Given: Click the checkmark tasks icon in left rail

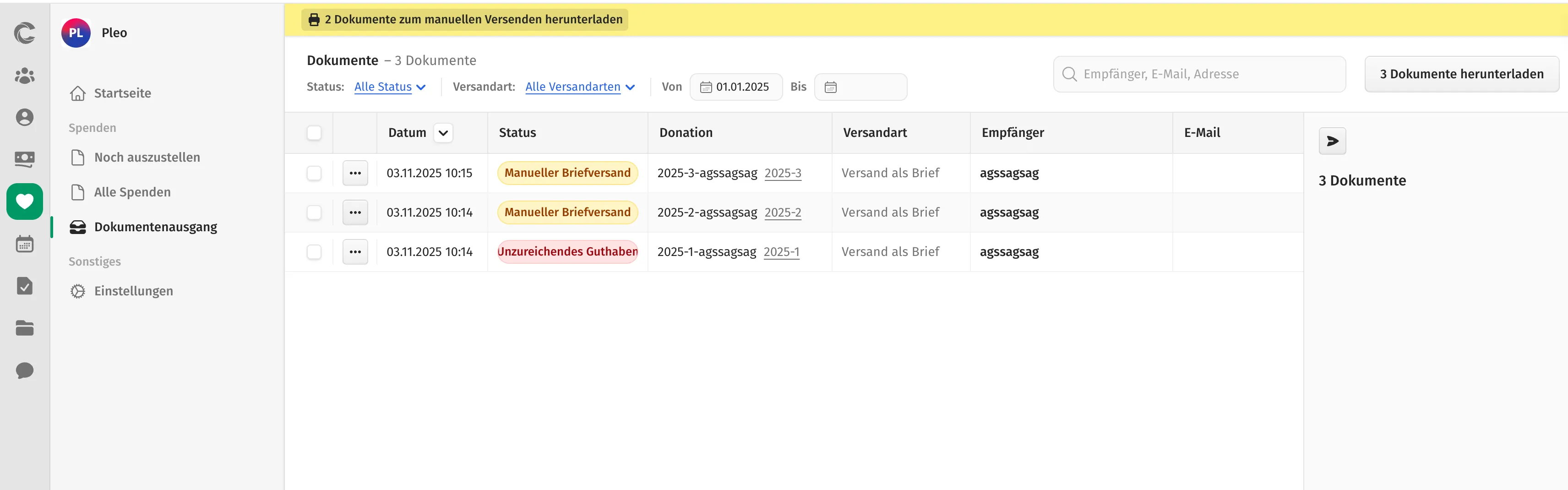Looking at the screenshot, I should click(x=24, y=286).
